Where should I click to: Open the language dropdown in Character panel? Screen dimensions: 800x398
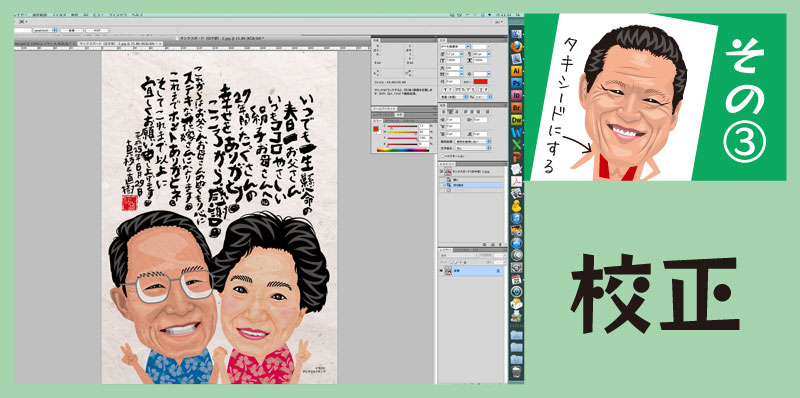[x=454, y=97]
